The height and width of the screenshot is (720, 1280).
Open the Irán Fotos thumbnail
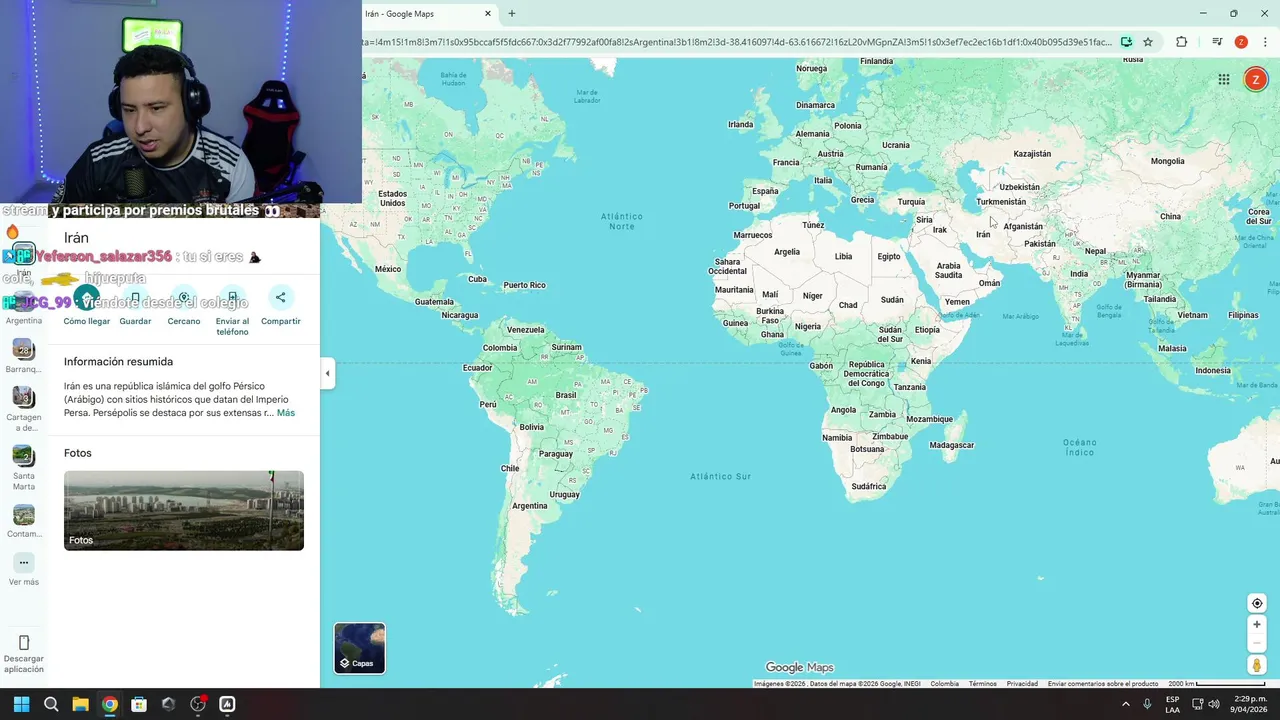pos(184,510)
